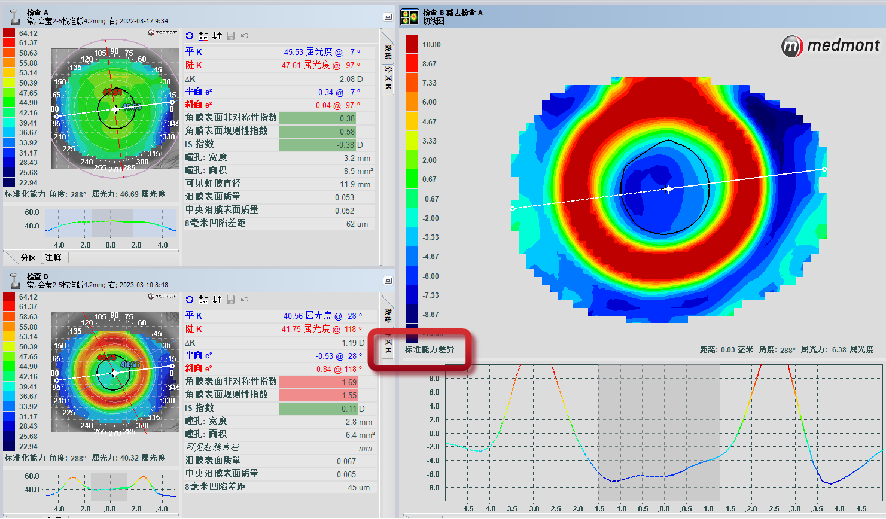Click the save disk icon in Exam B toolbar
The image size is (886, 519).
231,299
